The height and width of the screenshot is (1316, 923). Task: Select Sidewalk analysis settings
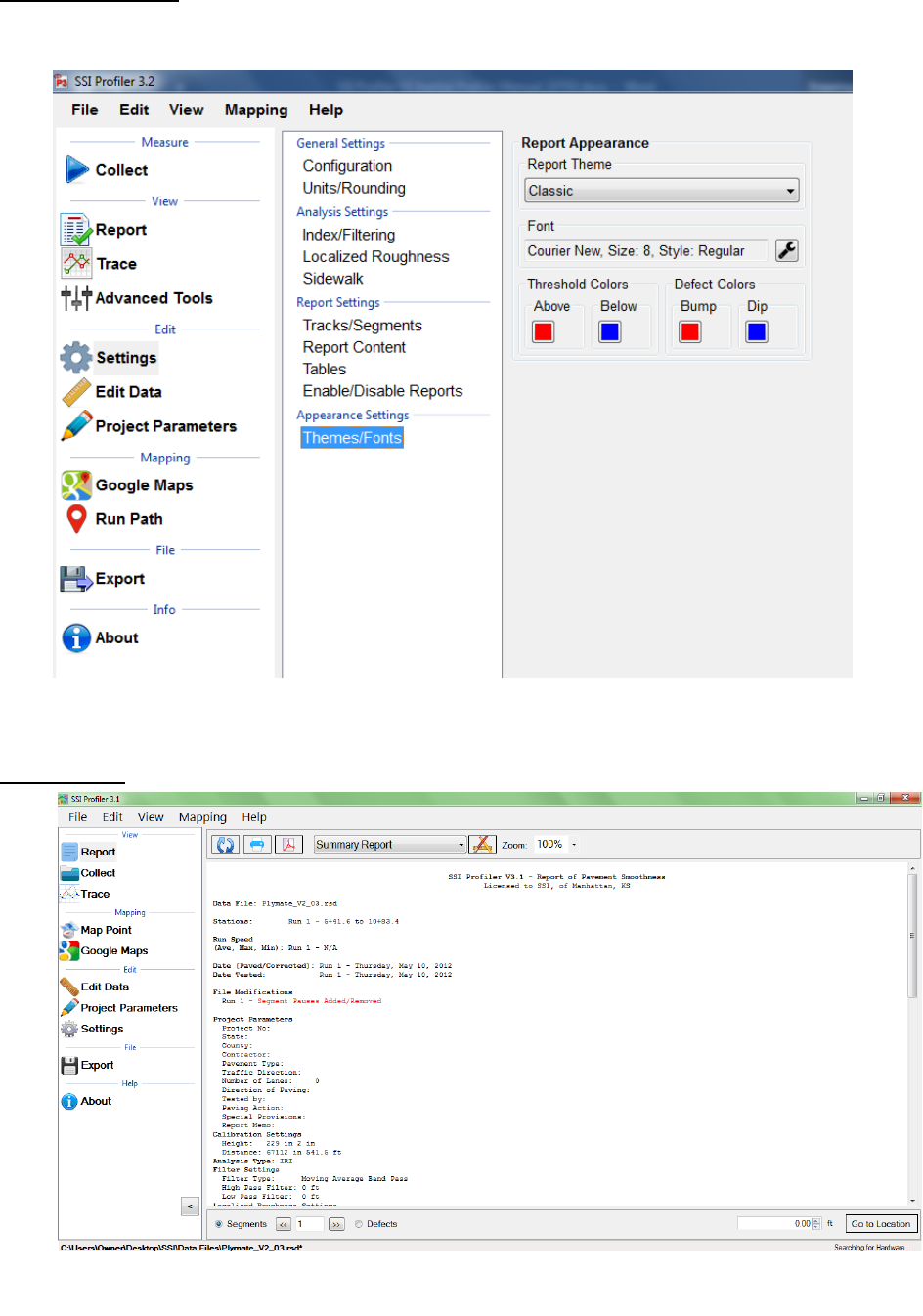pos(332,279)
